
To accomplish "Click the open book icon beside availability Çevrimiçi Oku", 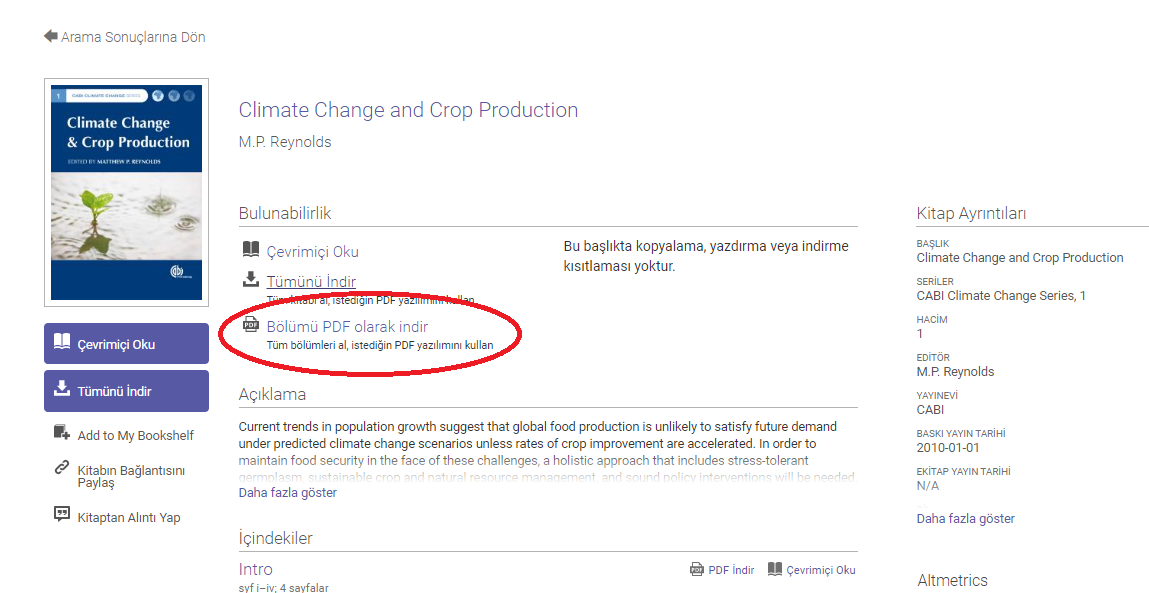I will pyautogui.click(x=251, y=251).
